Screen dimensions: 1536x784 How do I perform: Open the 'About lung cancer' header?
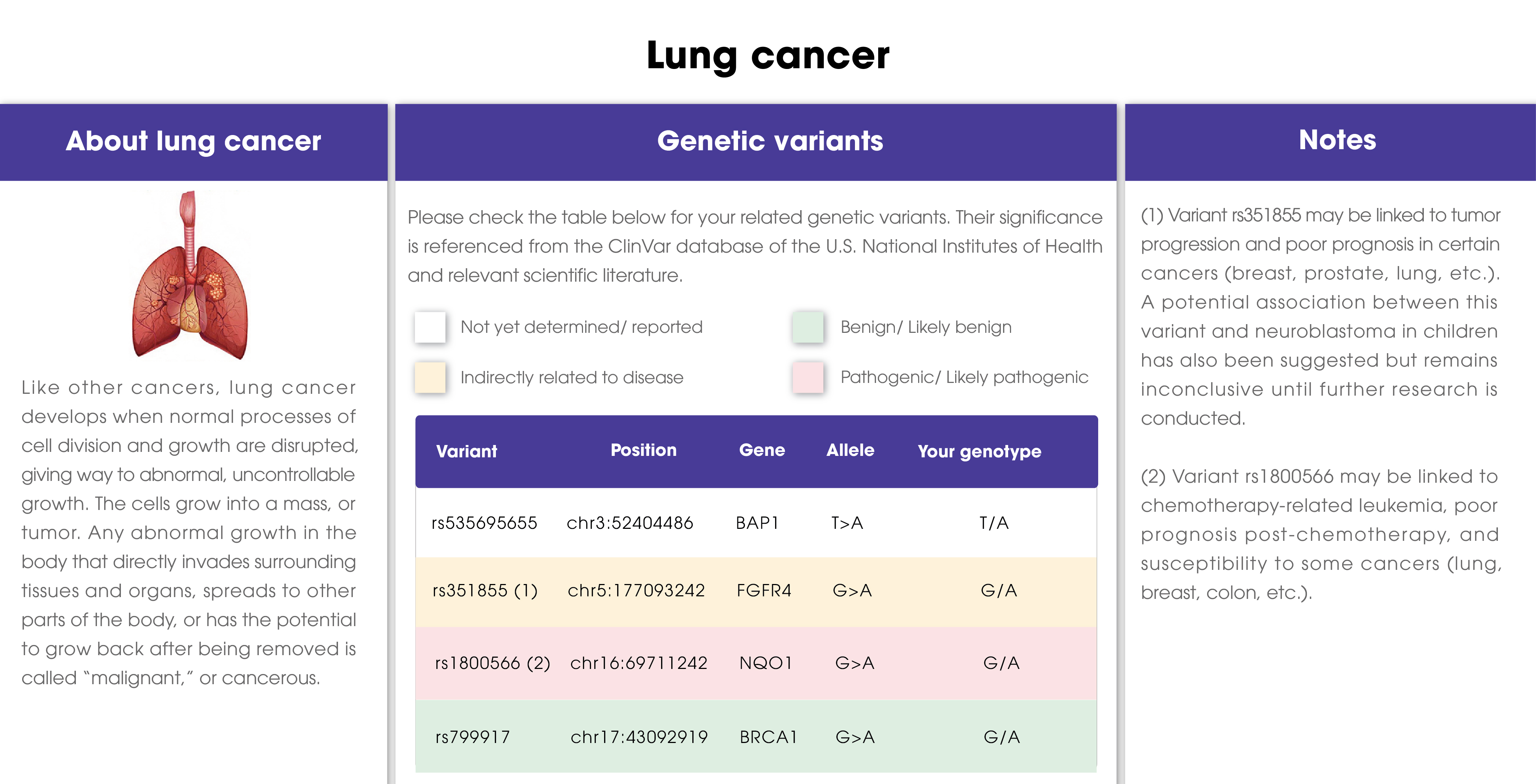[x=193, y=142]
